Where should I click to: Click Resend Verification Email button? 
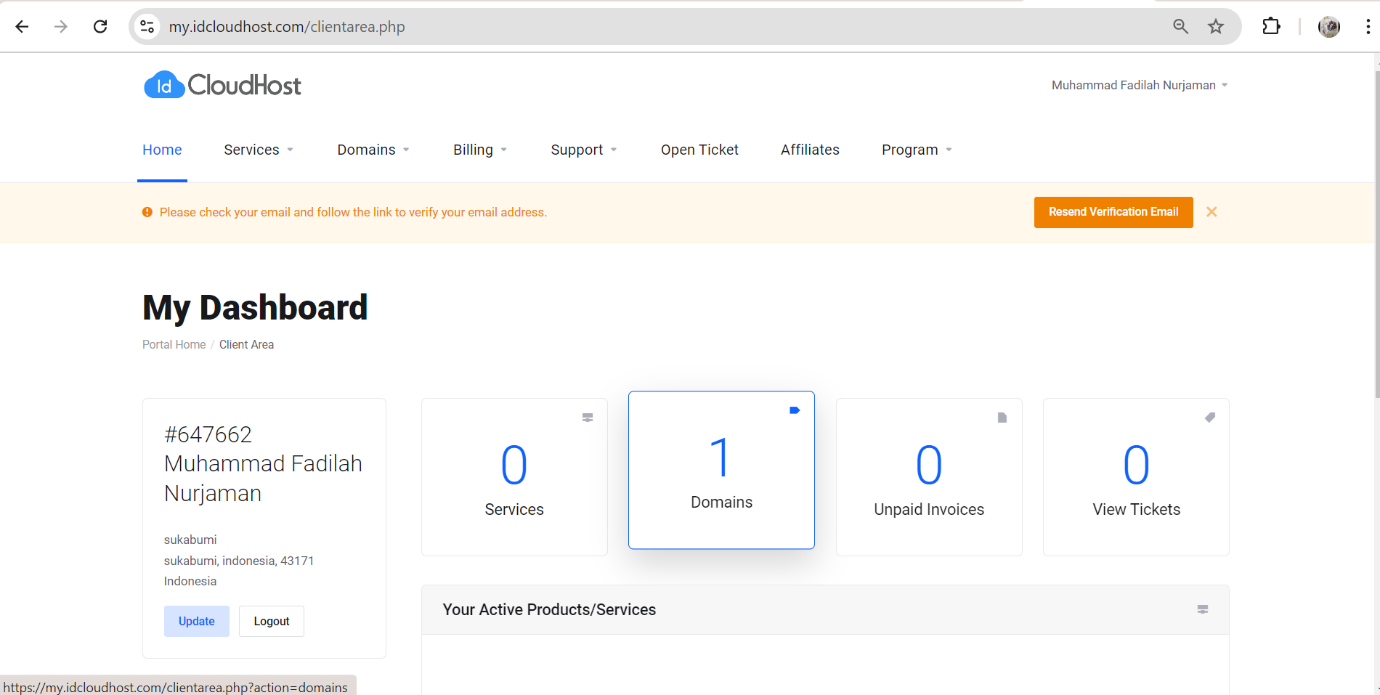pyautogui.click(x=1113, y=212)
